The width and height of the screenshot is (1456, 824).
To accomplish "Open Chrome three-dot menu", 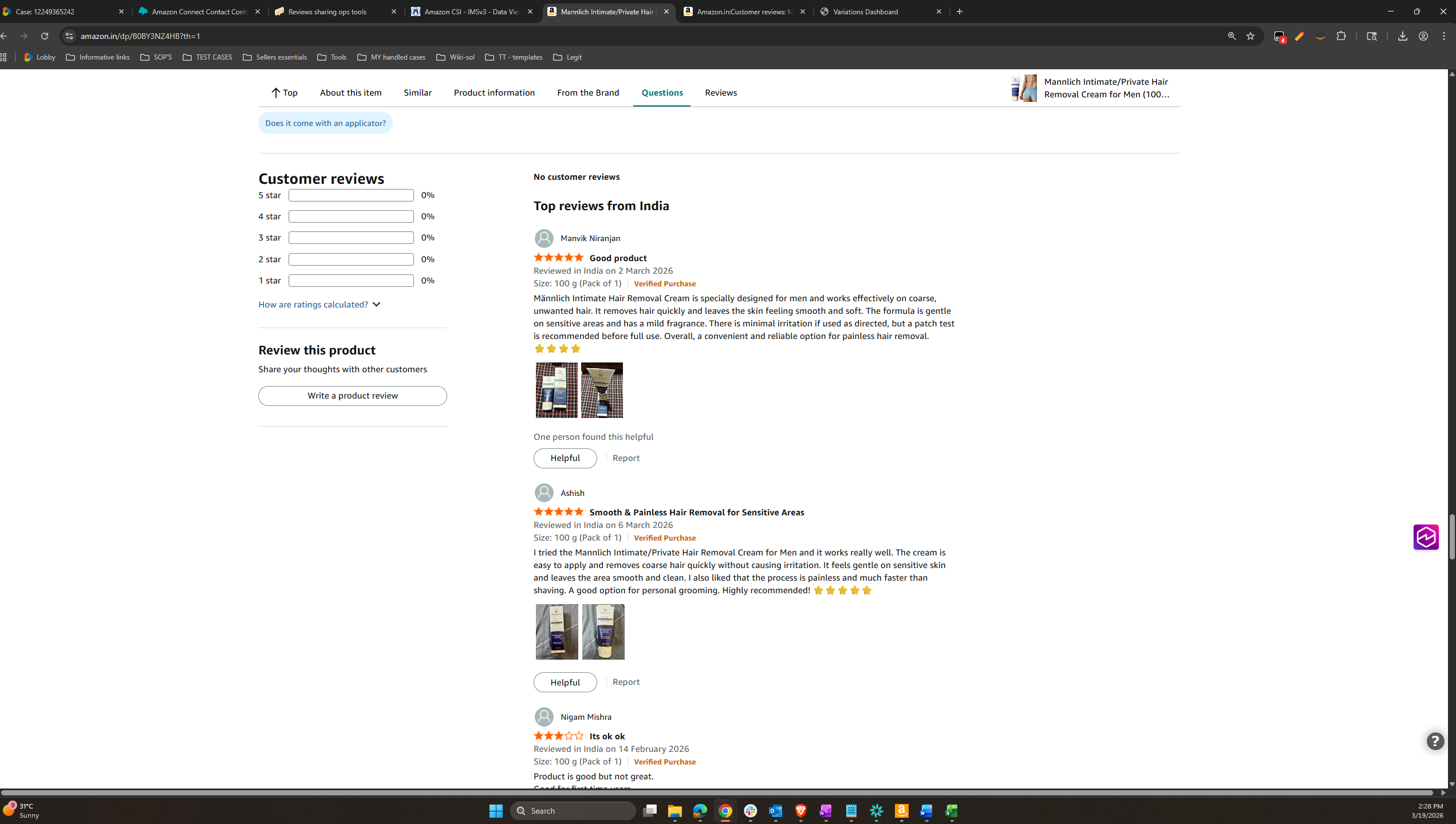I will click(x=1444, y=36).
